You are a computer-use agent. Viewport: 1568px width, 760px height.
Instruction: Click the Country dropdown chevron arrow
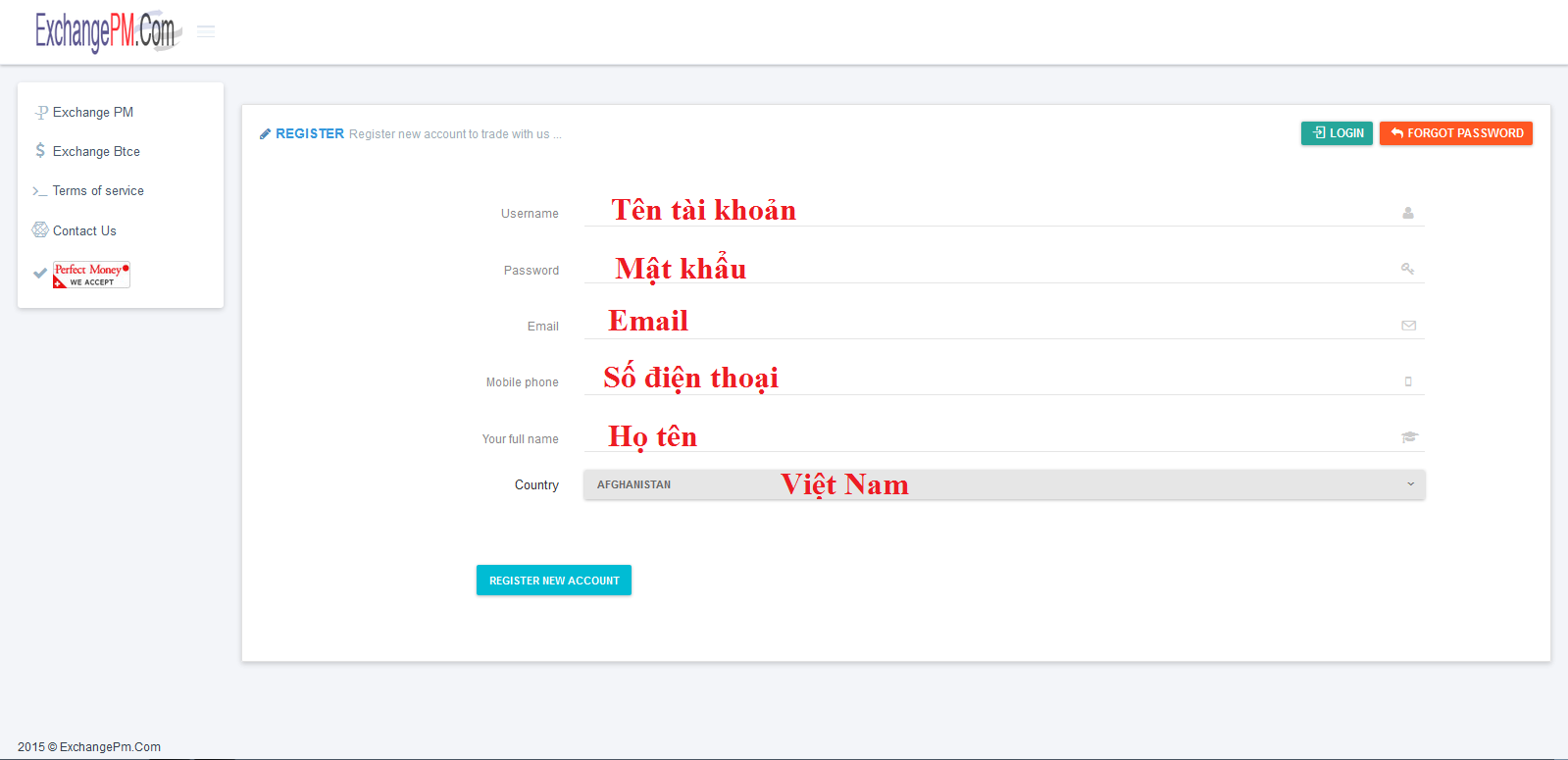point(1411,484)
